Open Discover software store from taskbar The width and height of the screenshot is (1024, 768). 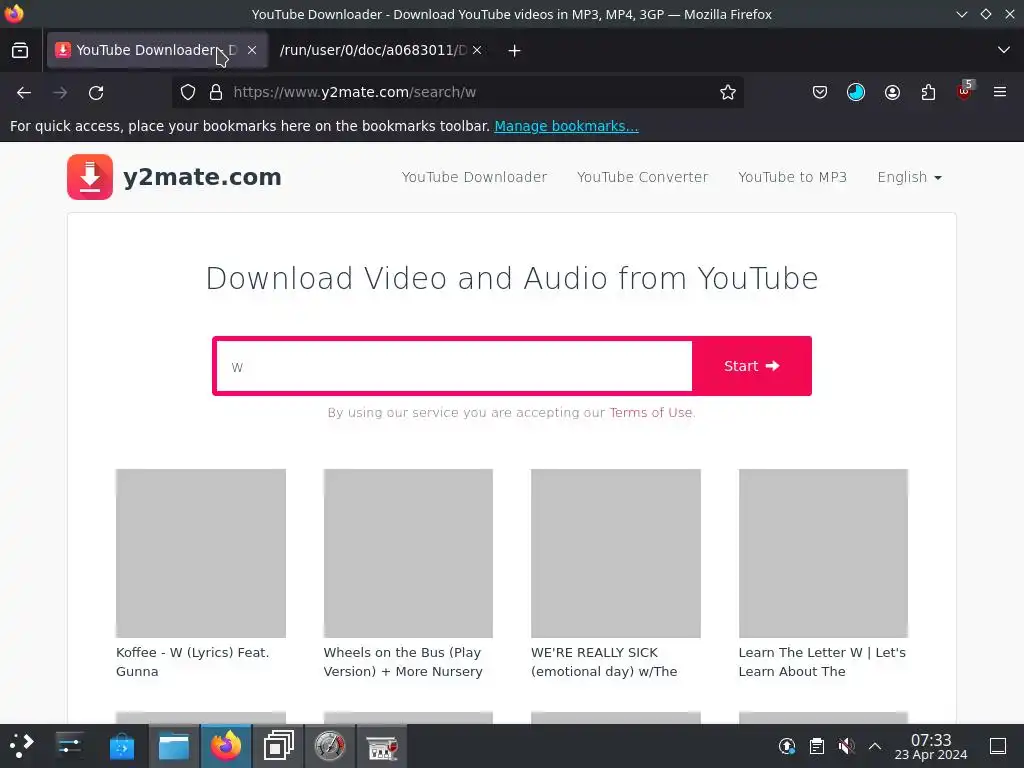(x=121, y=746)
